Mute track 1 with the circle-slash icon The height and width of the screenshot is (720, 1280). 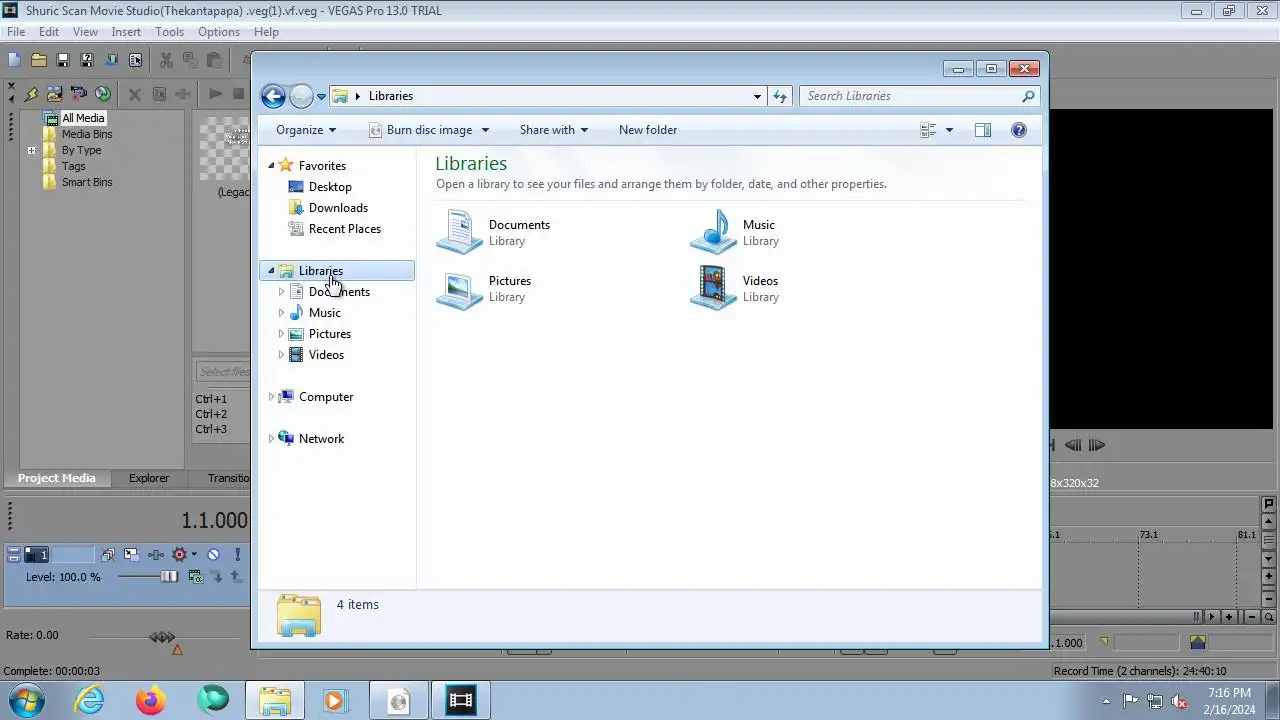pos(213,554)
